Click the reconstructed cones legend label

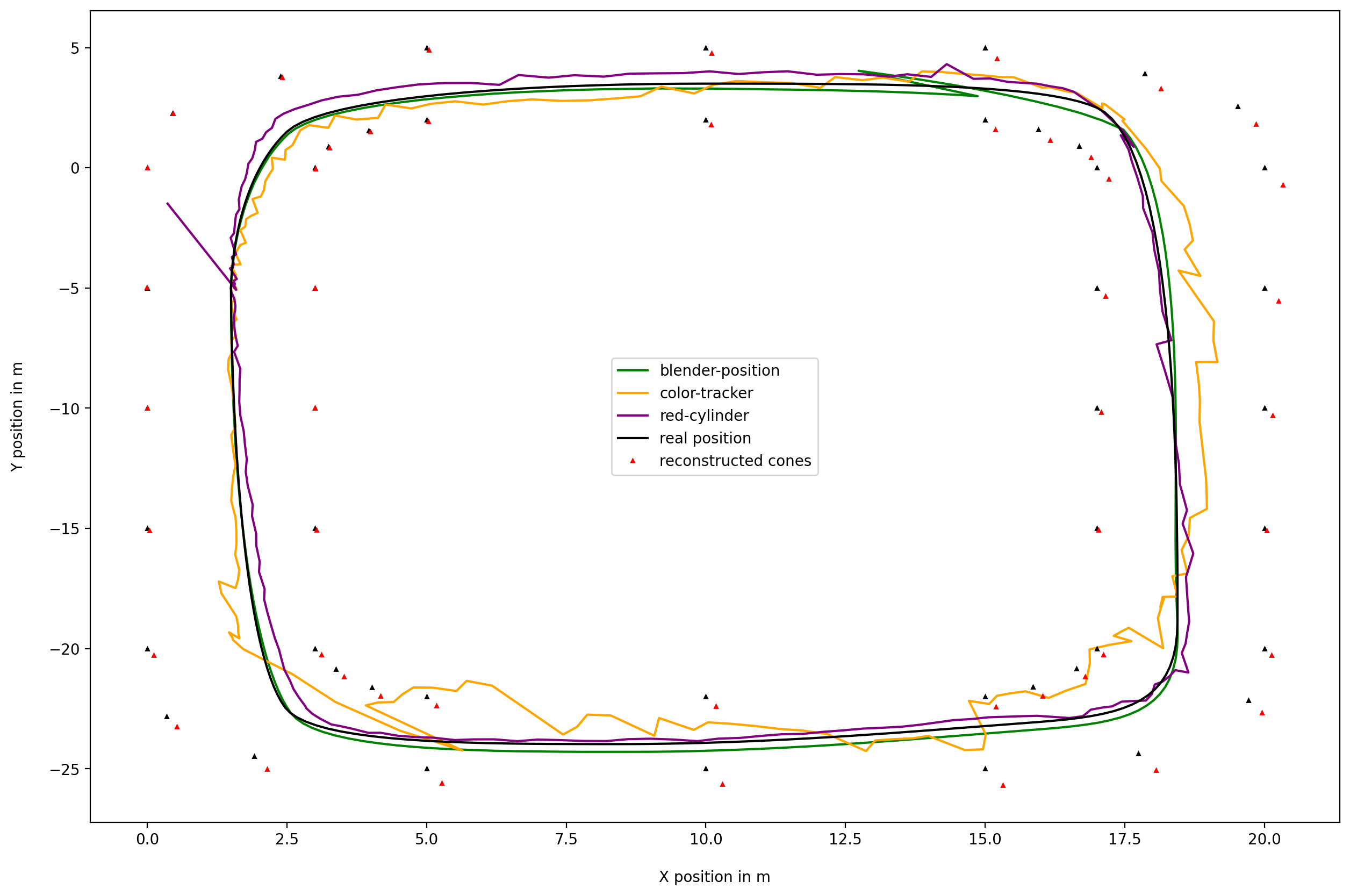pyautogui.click(x=735, y=461)
